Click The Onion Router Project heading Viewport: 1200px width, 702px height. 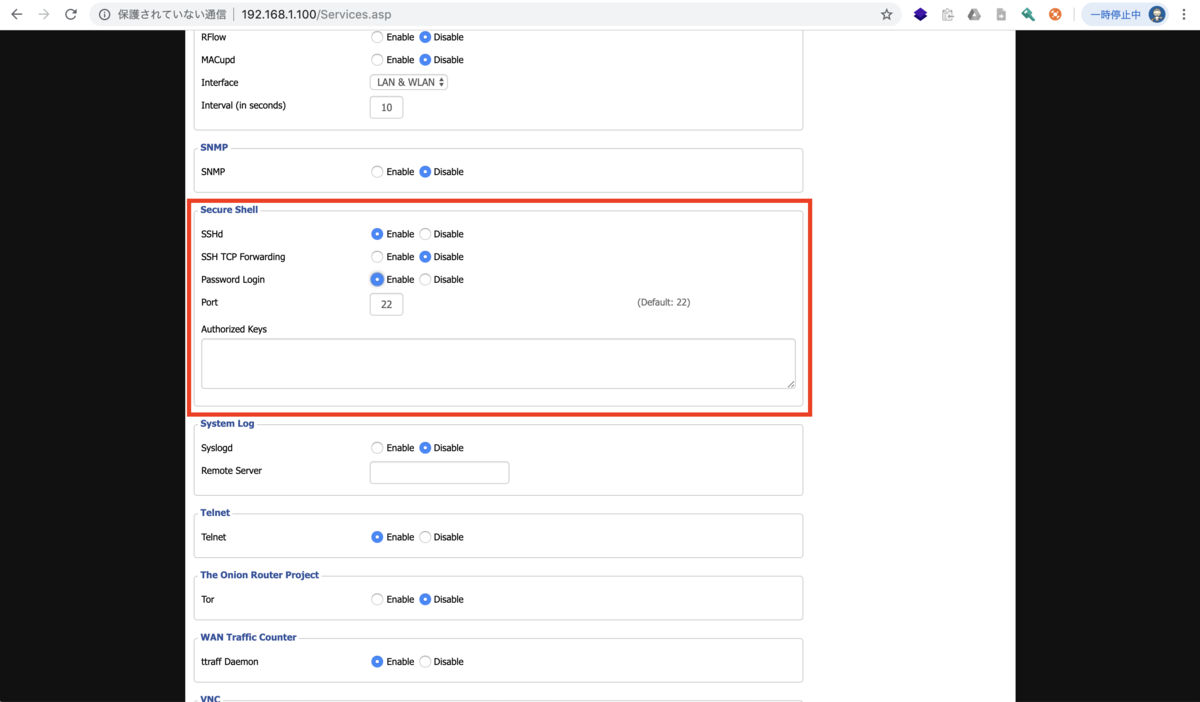[260, 575]
